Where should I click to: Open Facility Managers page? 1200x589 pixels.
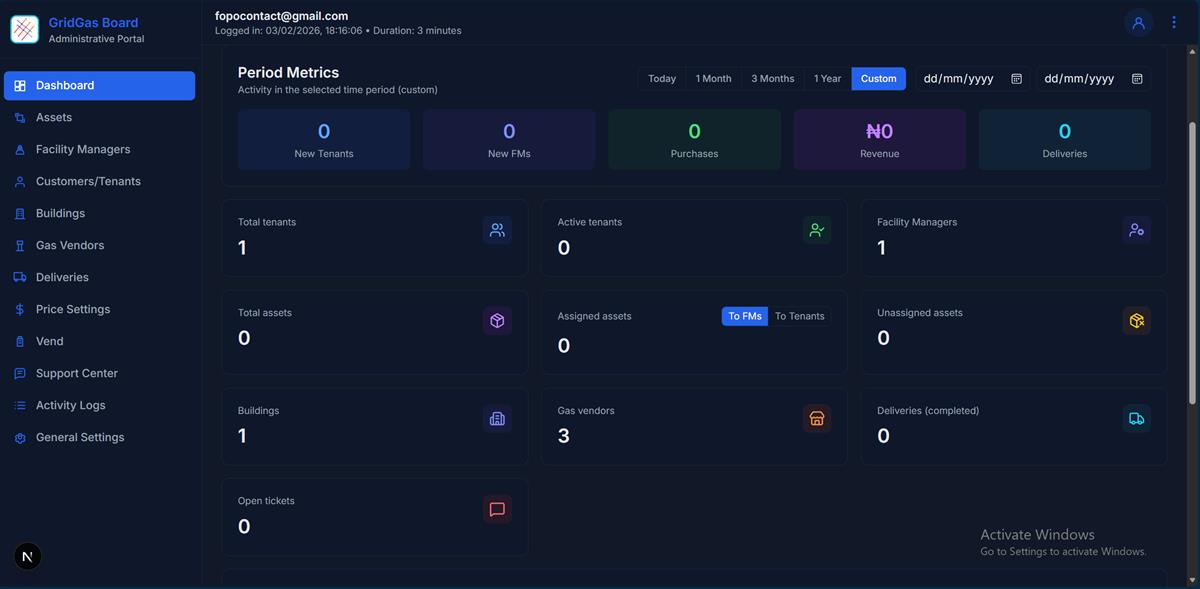click(99, 150)
